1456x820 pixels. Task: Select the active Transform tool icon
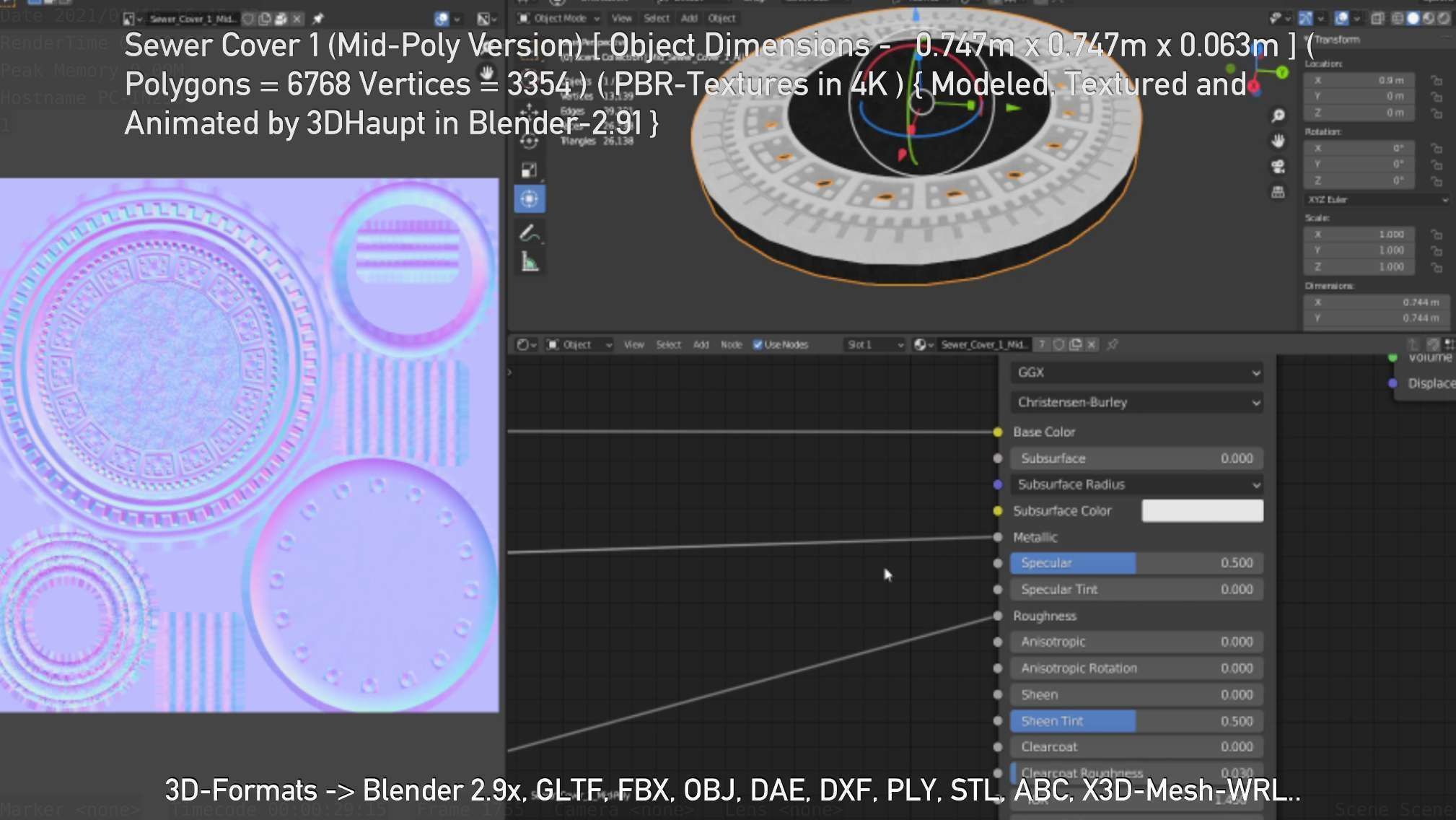point(529,199)
